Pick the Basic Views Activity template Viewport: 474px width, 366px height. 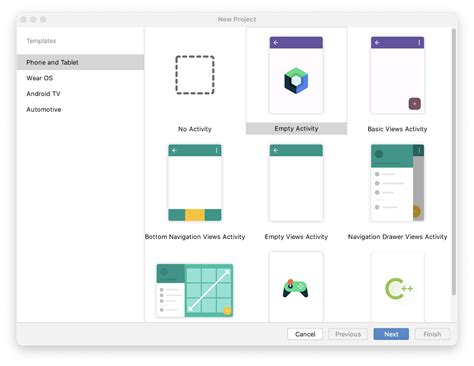coord(397,75)
